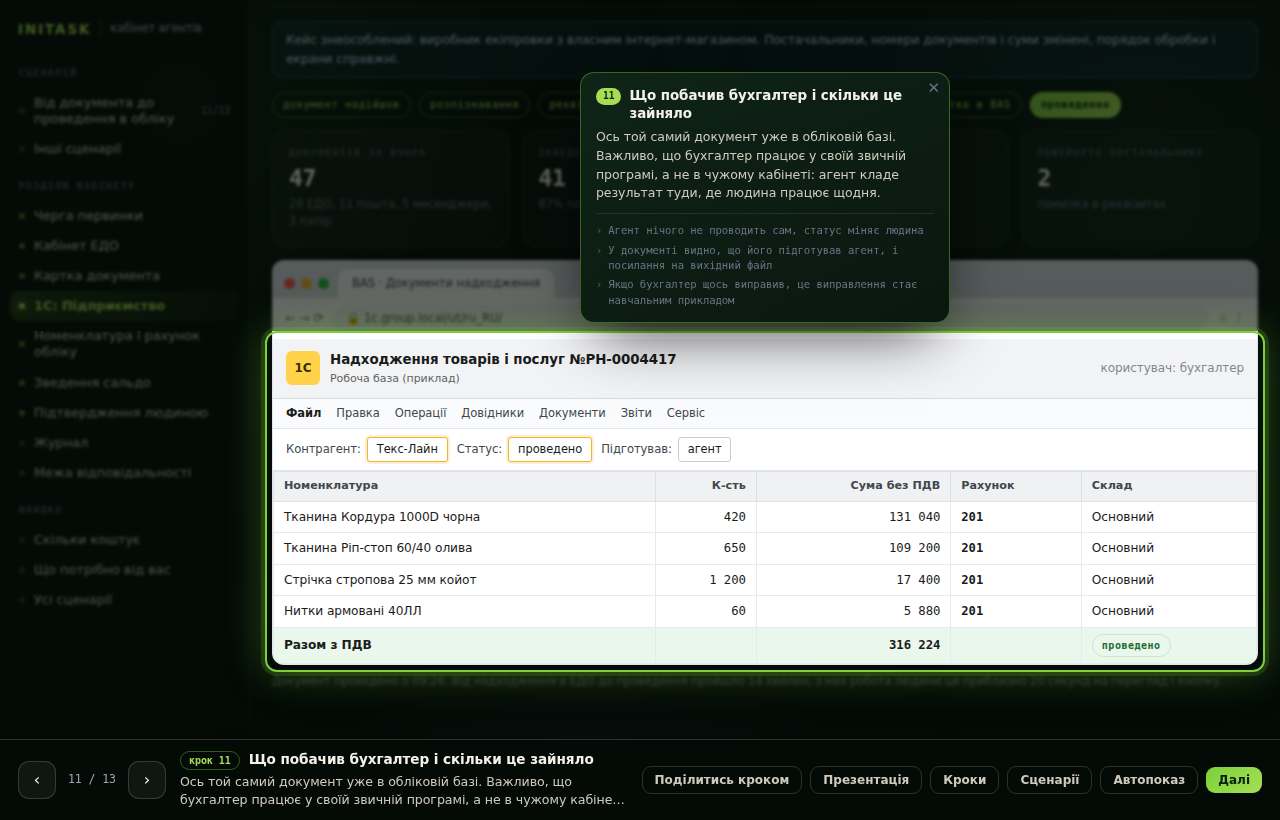The image size is (1280, 820).
Task: Click the користувач: бухгалтер label
Action: (1172, 368)
